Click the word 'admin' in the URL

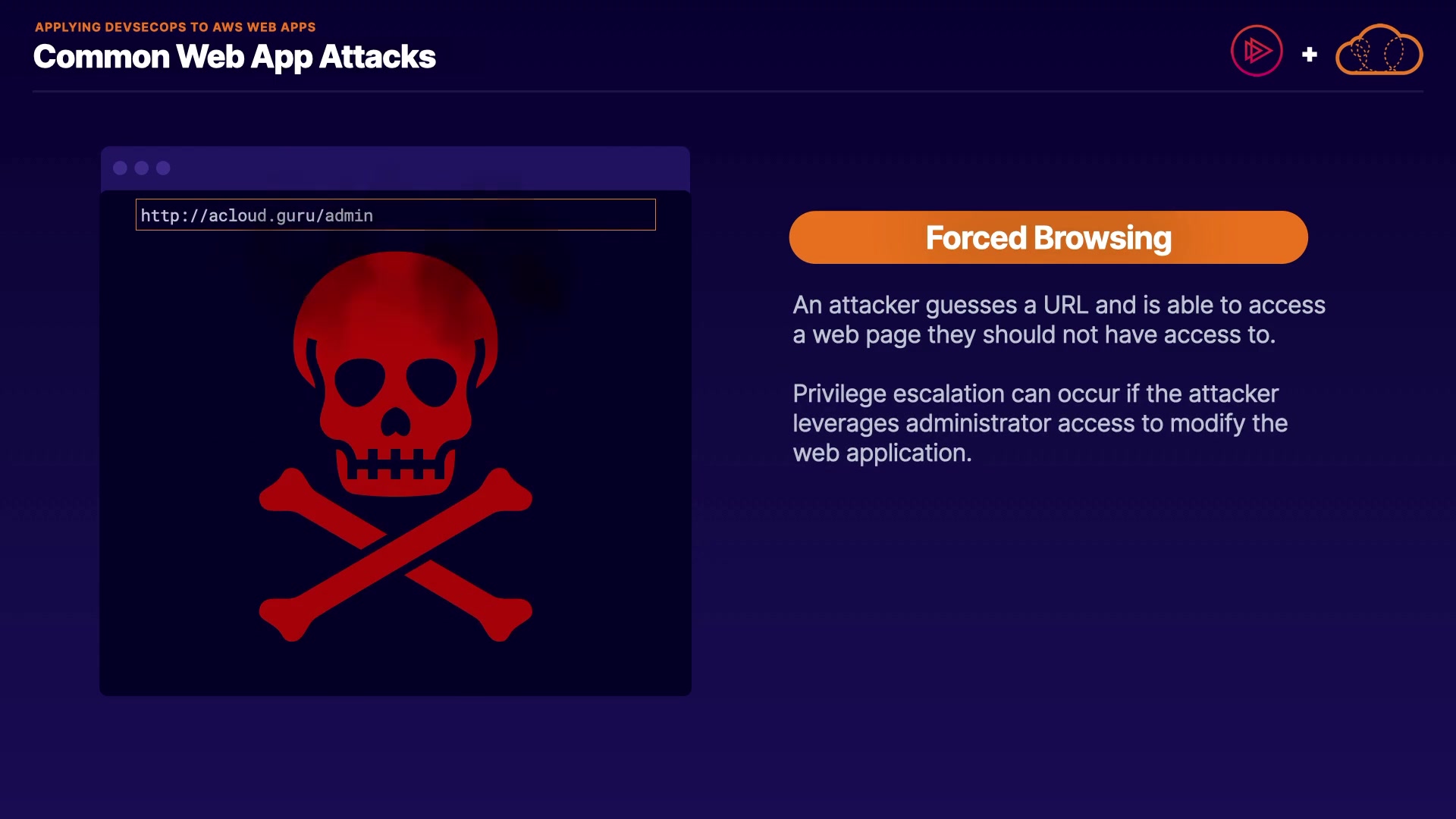pyautogui.click(x=349, y=216)
